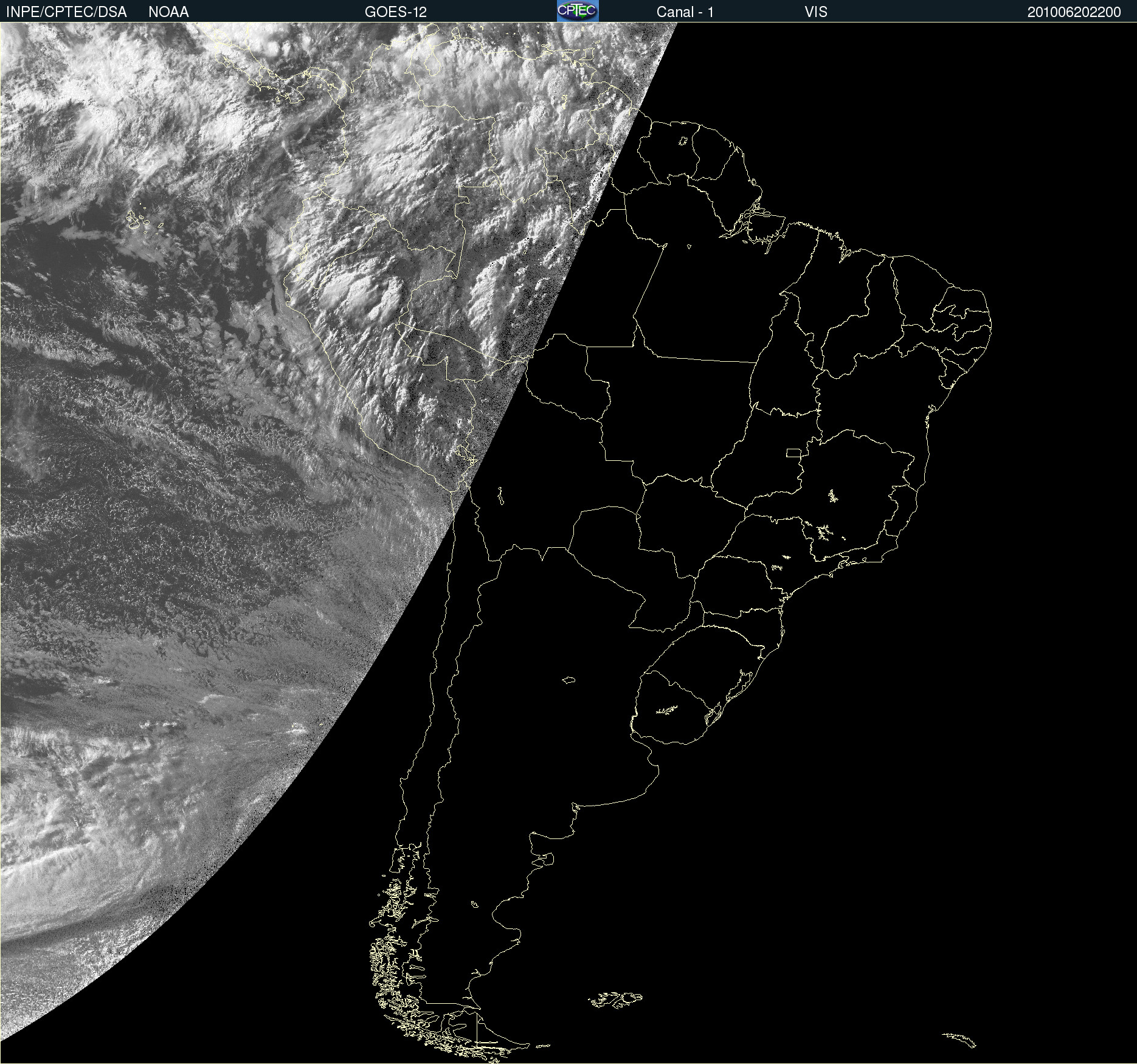The width and height of the screenshot is (1137, 1064).
Task: Click the 201006202200 timestamp
Action: click(x=1074, y=12)
